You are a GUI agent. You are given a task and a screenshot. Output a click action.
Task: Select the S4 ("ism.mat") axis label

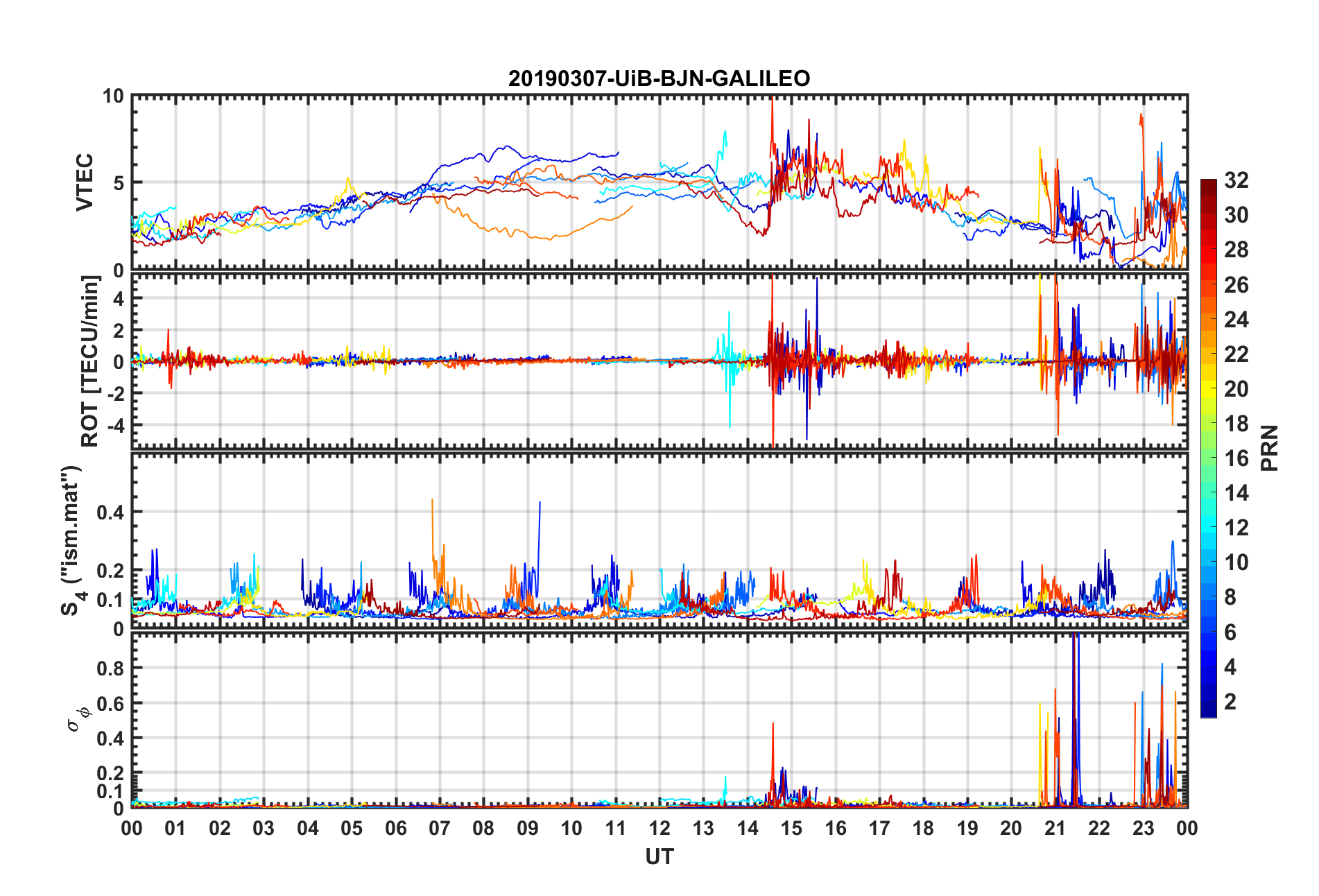coord(71,541)
